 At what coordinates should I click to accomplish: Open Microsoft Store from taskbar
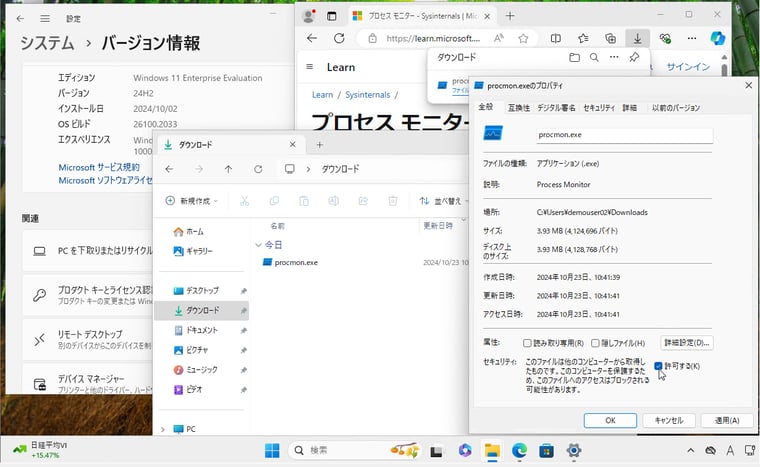[x=546, y=451]
